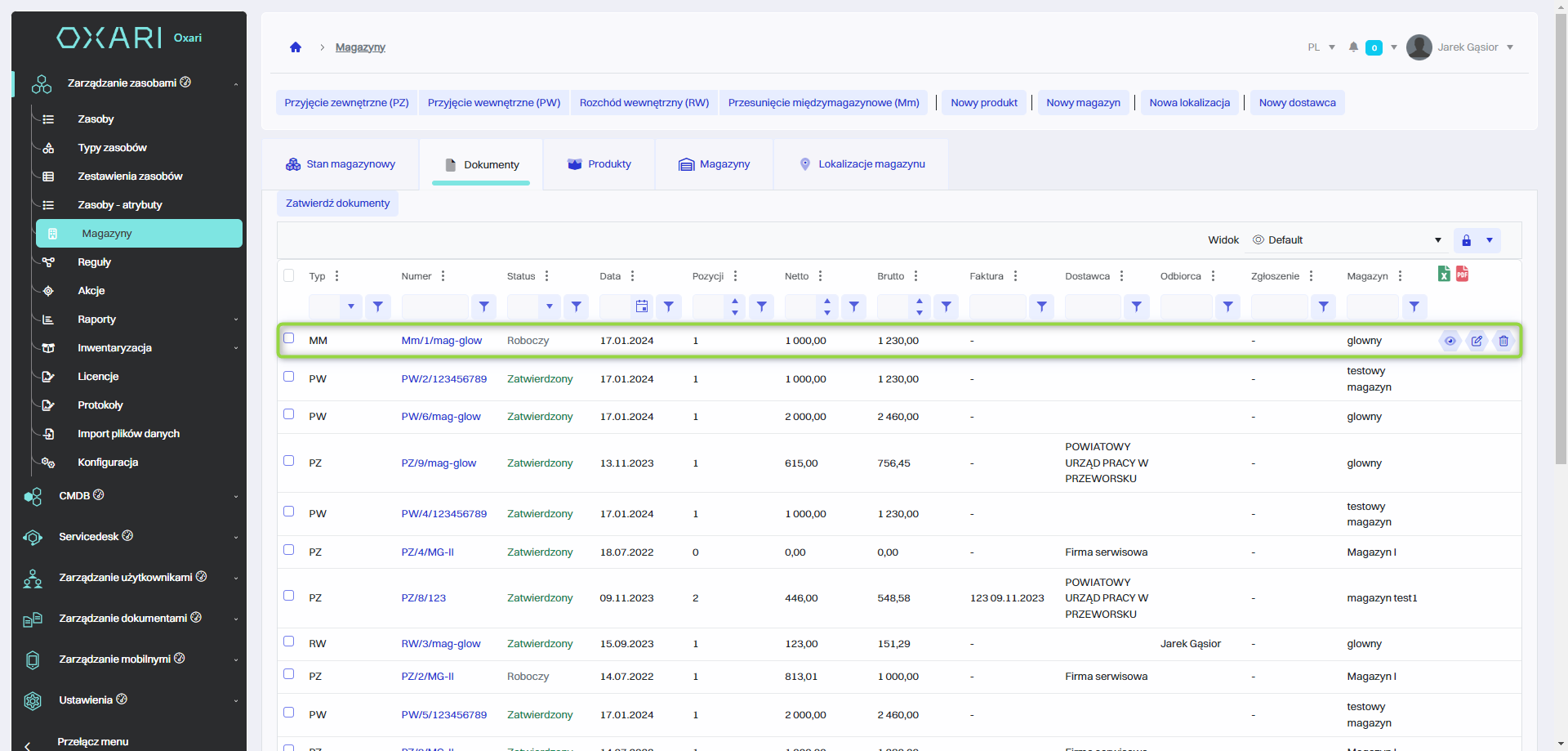Select all rows with header checkbox
1568x751 pixels.
pyautogui.click(x=289, y=275)
